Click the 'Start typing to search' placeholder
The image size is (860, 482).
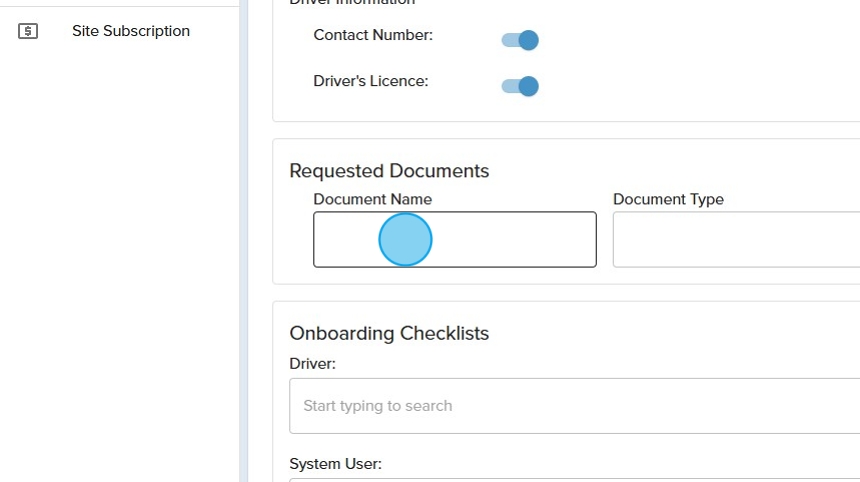(x=377, y=406)
